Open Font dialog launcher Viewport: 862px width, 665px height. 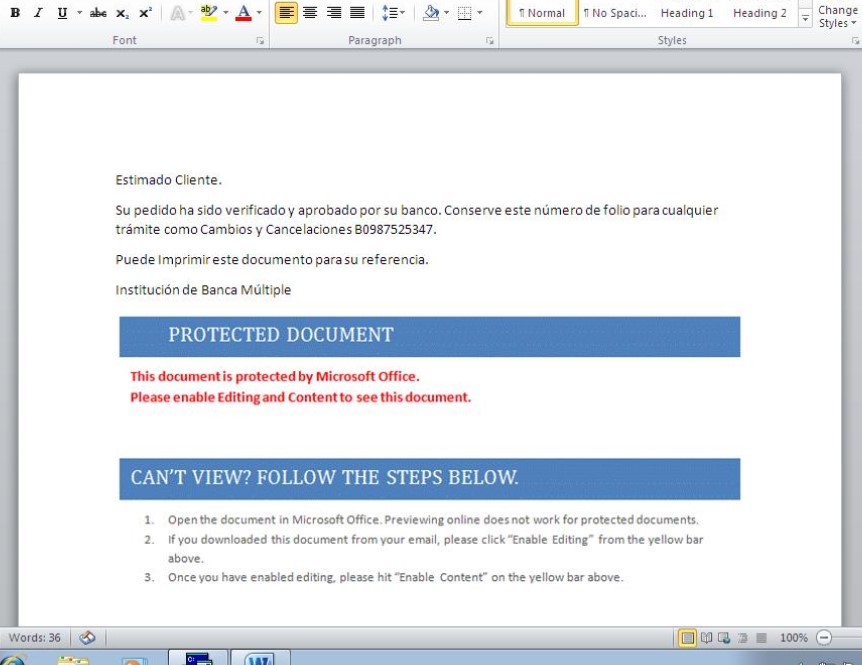click(260, 41)
